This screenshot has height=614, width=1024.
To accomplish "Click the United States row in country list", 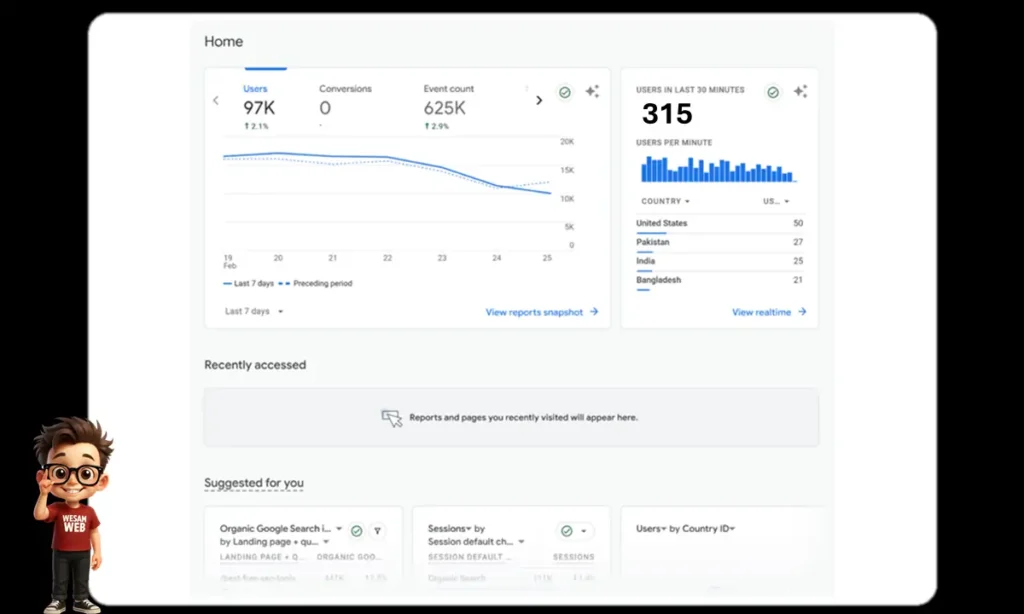I will point(719,224).
